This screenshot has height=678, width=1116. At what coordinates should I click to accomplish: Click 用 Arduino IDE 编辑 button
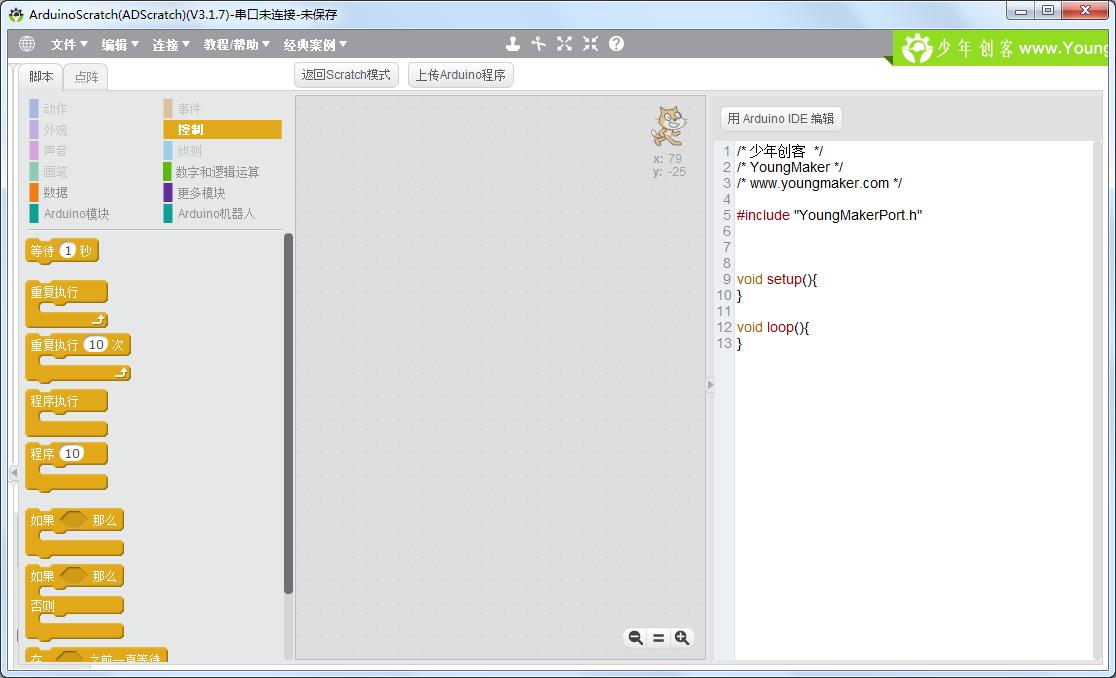click(x=781, y=118)
